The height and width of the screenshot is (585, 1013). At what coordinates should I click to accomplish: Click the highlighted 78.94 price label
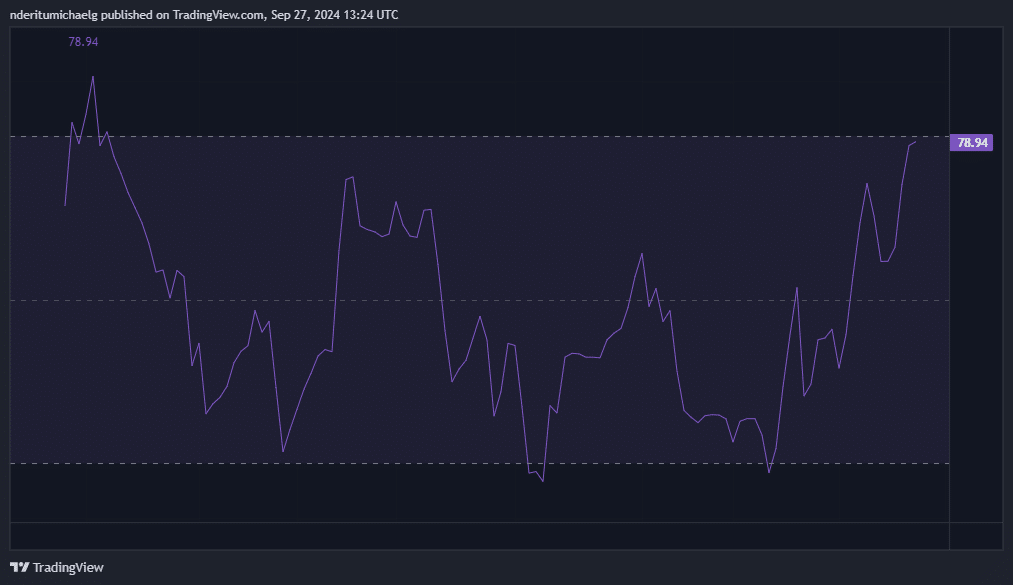tap(971, 143)
